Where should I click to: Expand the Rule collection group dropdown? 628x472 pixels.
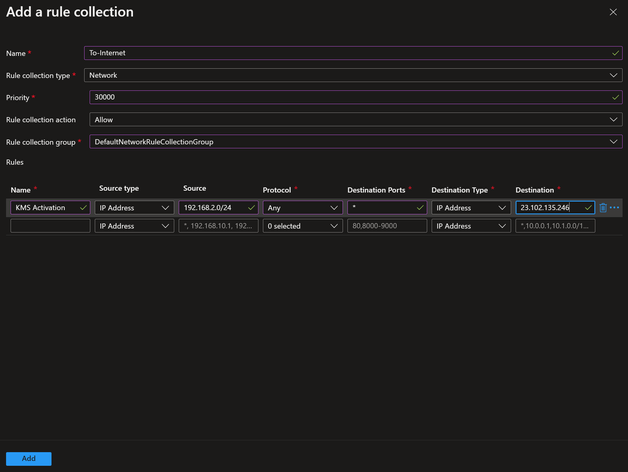pos(356,142)
